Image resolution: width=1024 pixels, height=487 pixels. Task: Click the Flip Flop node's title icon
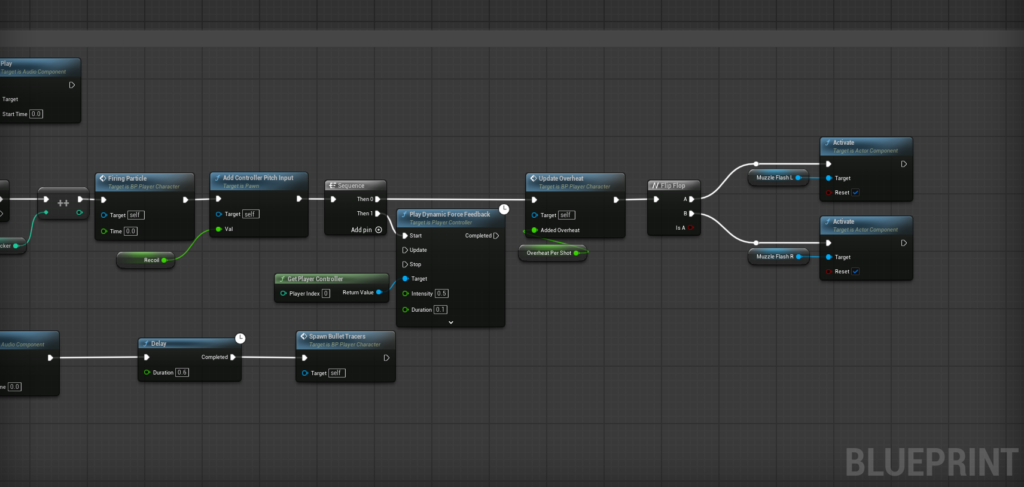pos(656,185)
